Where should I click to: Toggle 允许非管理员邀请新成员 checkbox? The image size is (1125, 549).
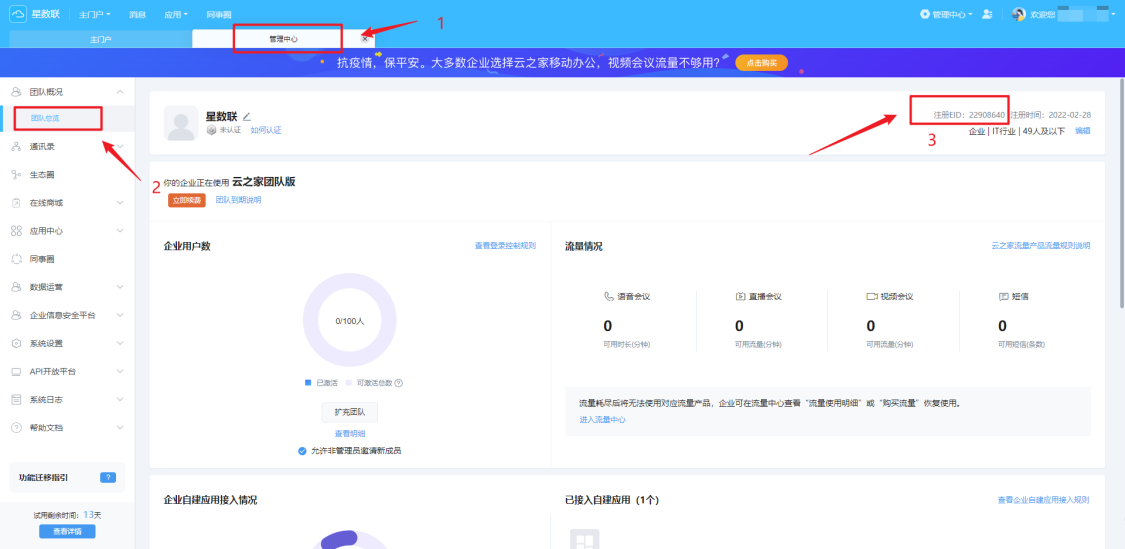point(302,451)
